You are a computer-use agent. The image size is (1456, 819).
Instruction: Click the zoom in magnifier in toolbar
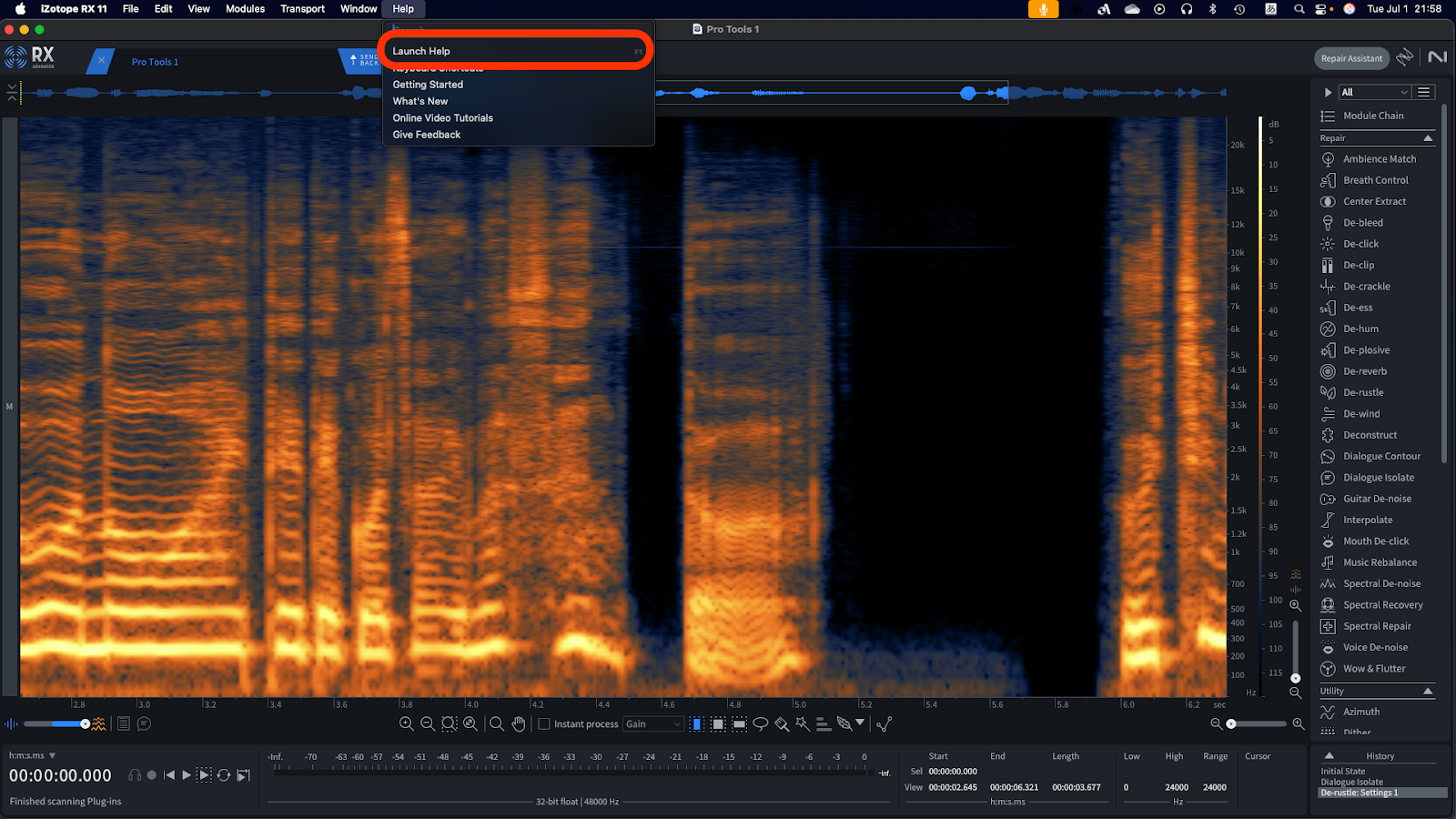406,724
